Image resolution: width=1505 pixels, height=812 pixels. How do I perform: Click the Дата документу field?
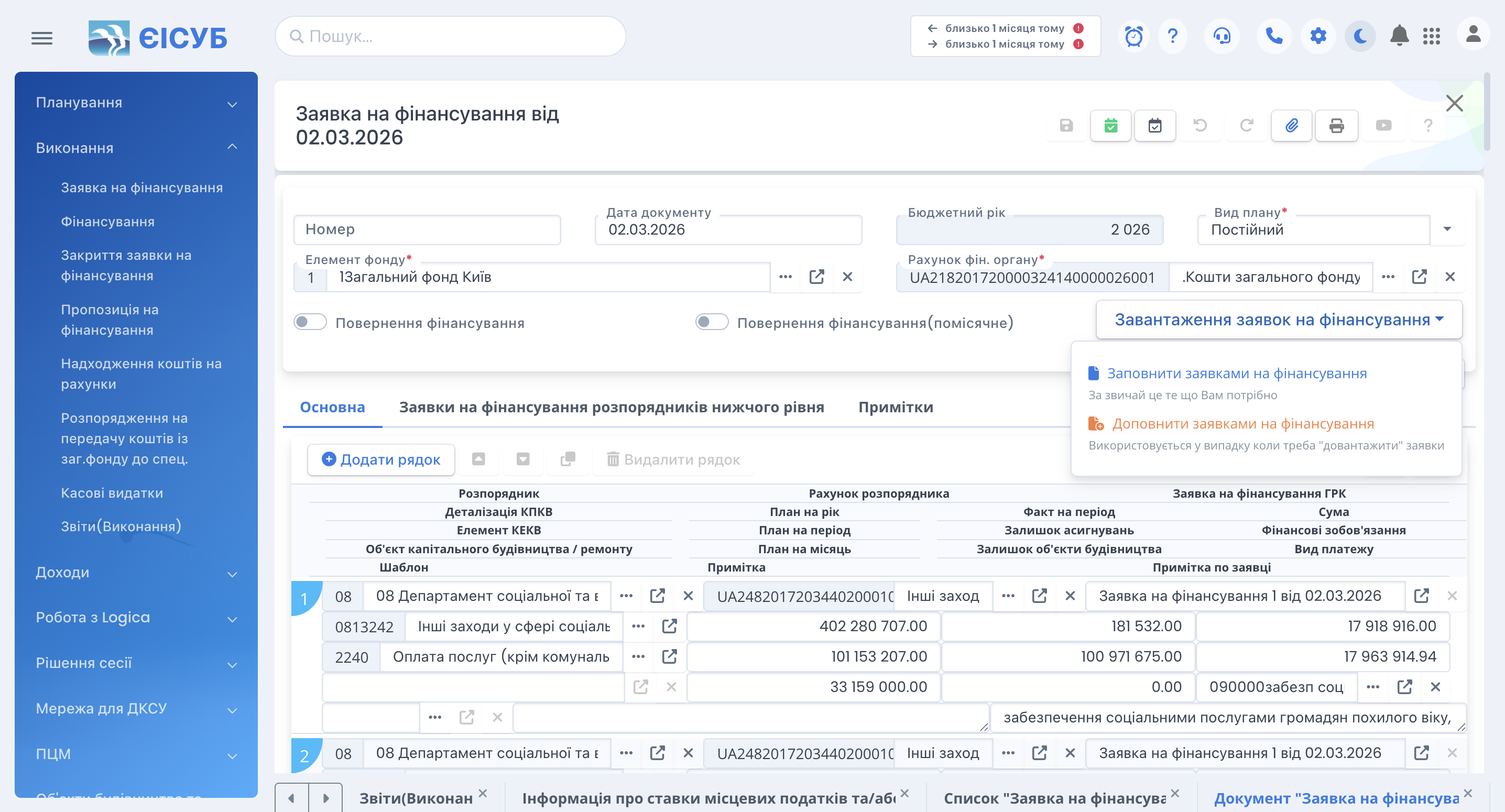point(728,229)
